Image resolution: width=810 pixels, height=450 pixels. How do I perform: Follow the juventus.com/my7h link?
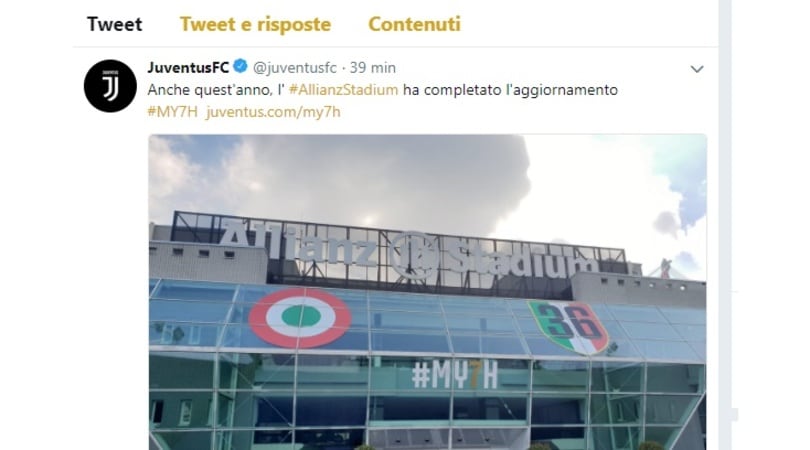pyautogui.click(x=273, y=112)
